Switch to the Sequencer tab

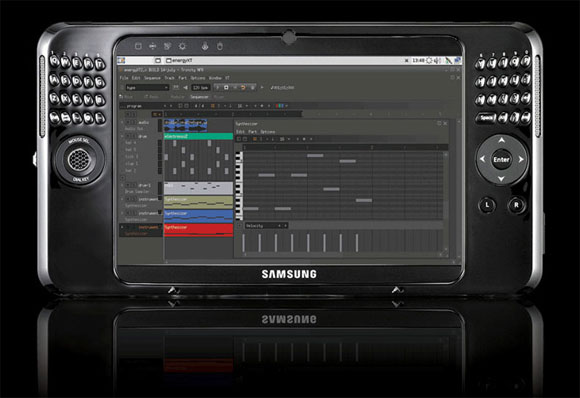point(199,97)
